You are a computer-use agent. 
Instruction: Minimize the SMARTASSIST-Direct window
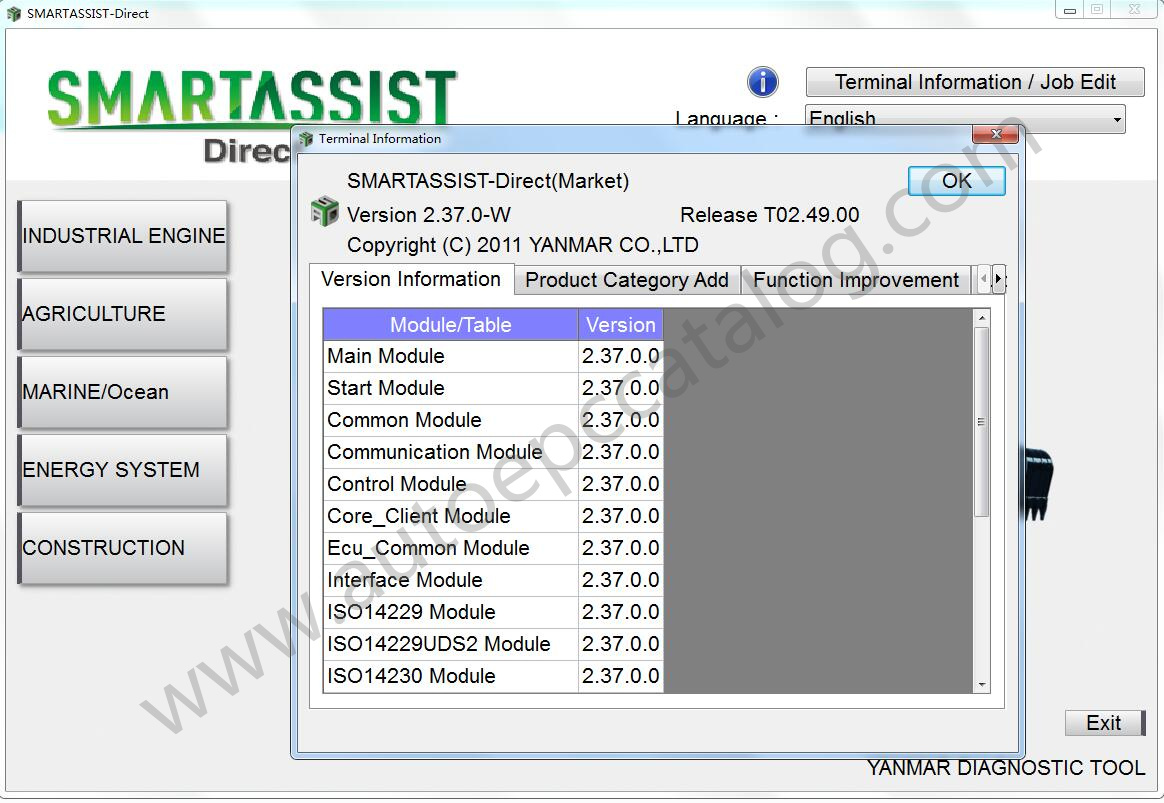tap(1070, 10)
